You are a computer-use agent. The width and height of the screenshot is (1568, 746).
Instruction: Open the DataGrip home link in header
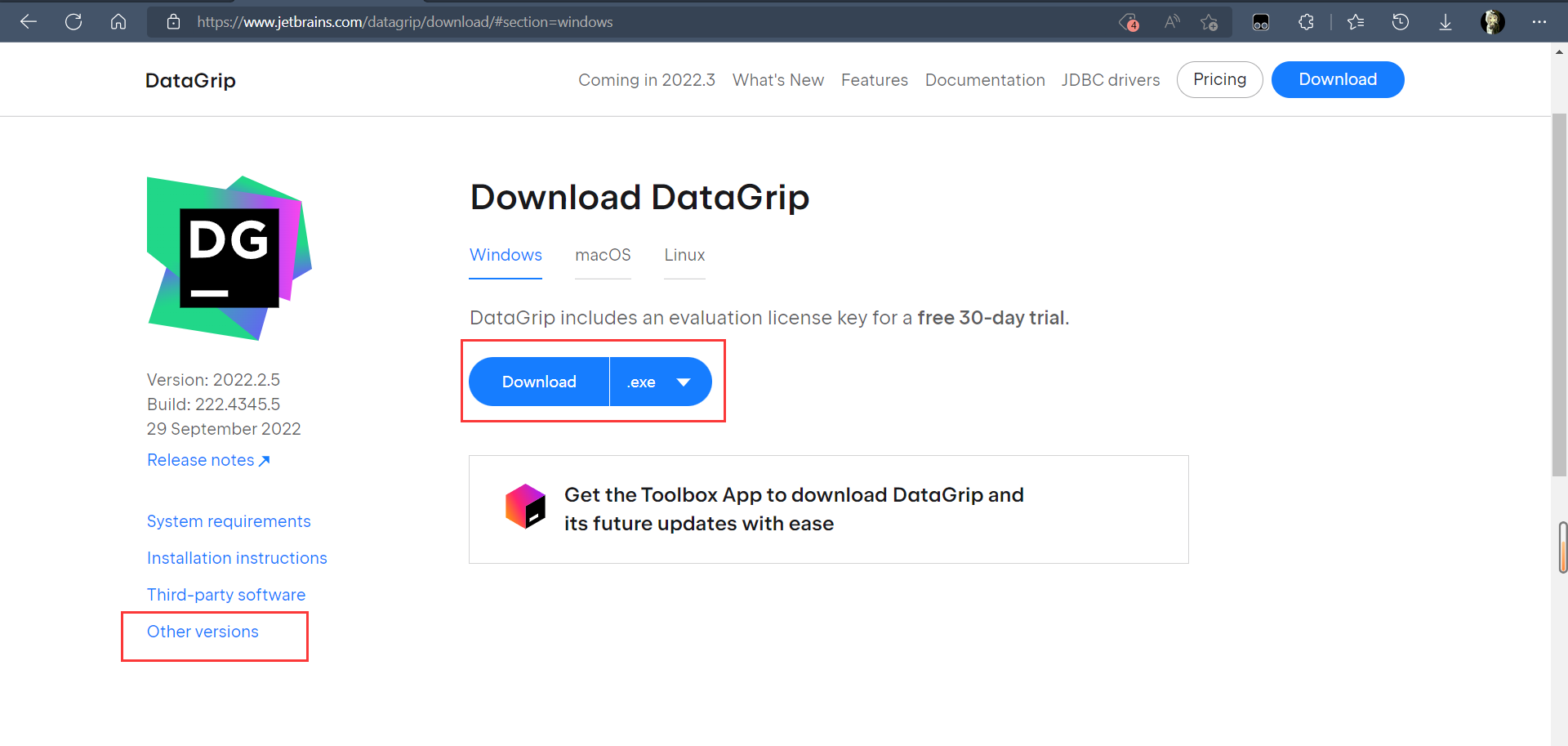point(190,80)
